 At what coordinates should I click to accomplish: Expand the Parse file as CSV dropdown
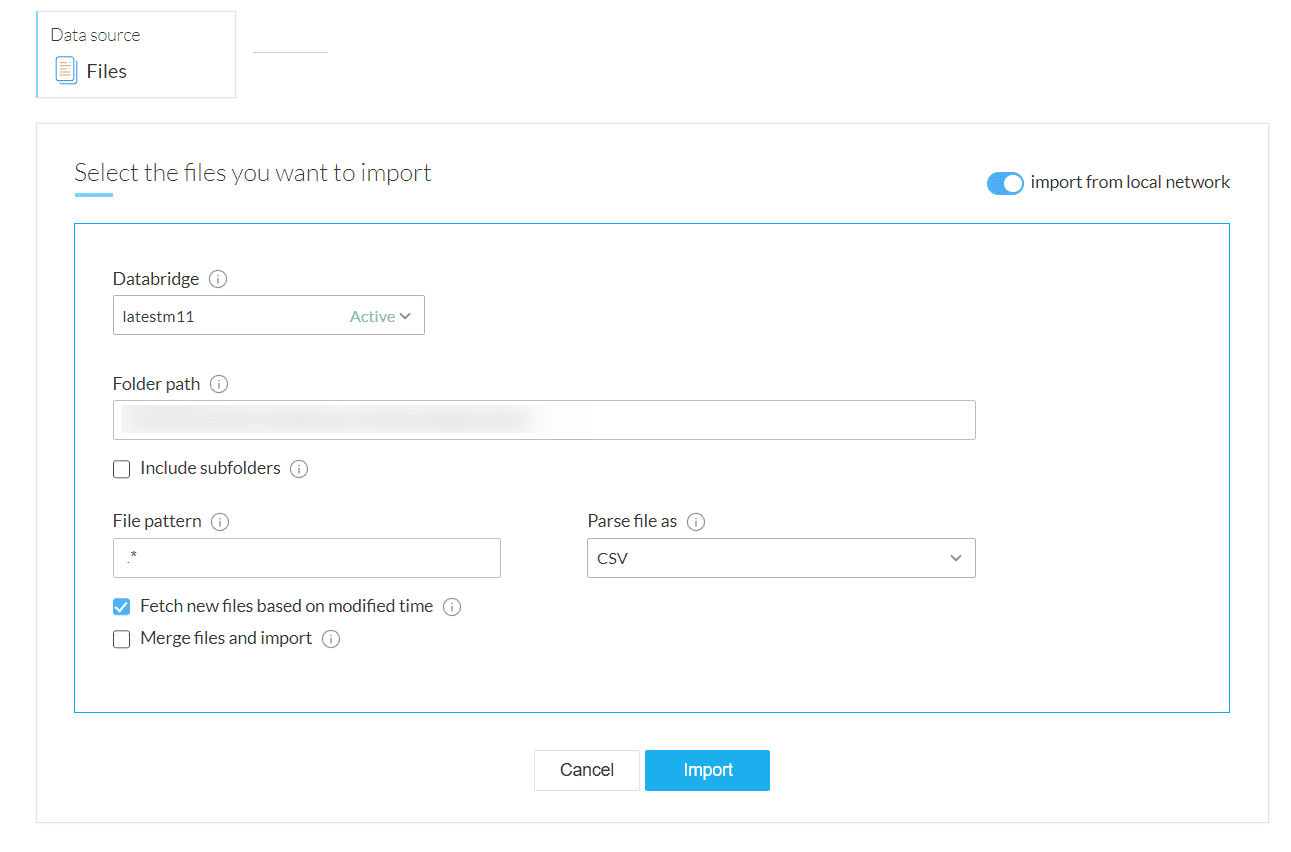tap(780, 558)
